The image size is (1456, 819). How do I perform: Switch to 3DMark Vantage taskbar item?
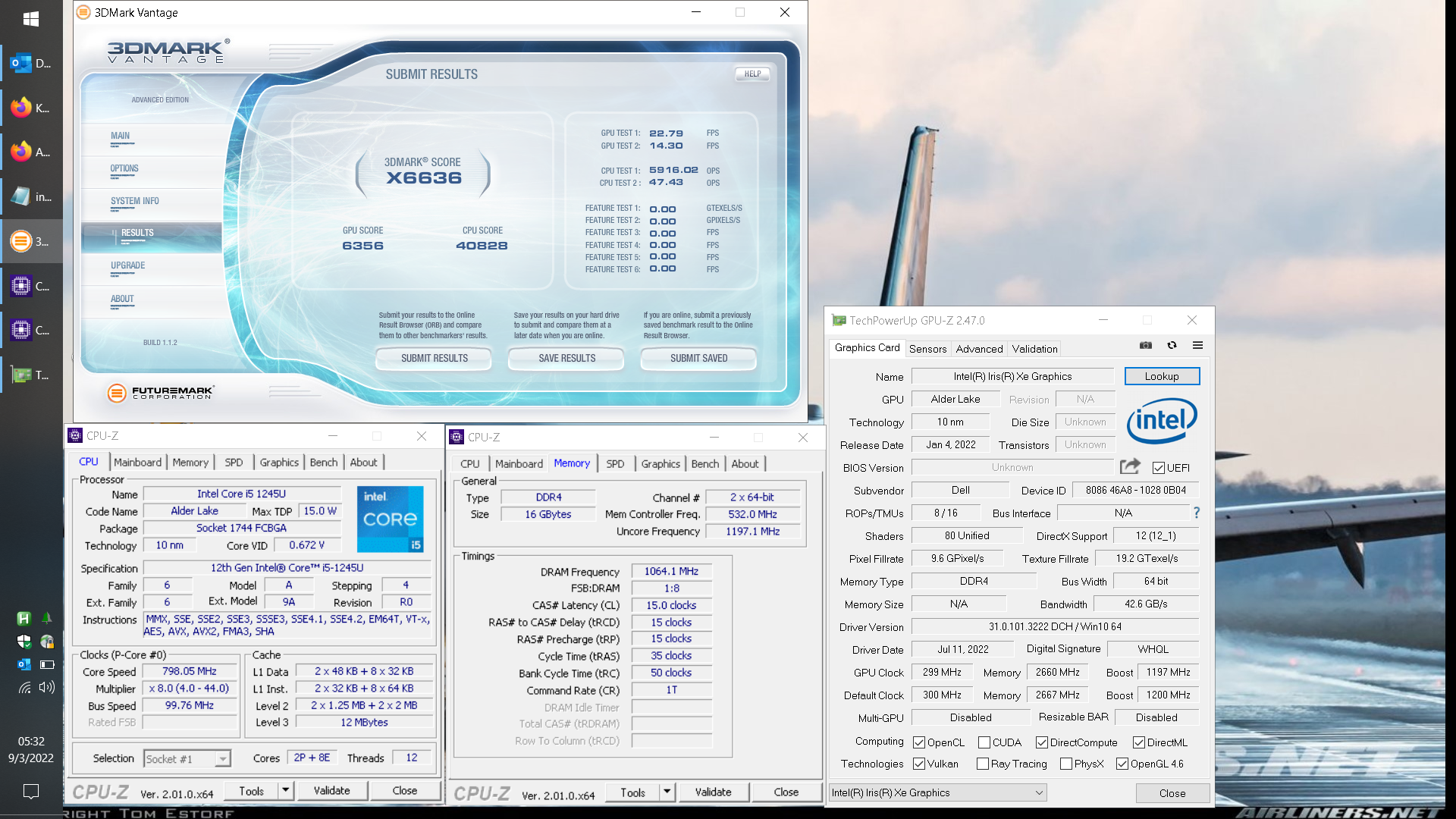point(31,241)
